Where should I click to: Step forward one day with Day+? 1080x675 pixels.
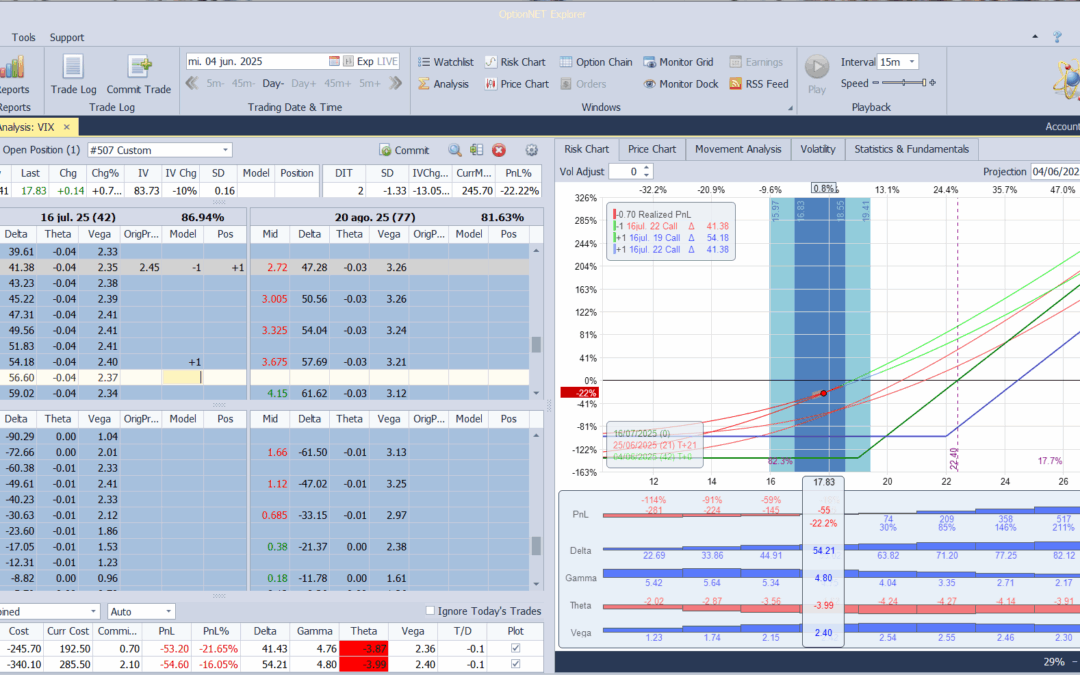[x=303, y=83]
